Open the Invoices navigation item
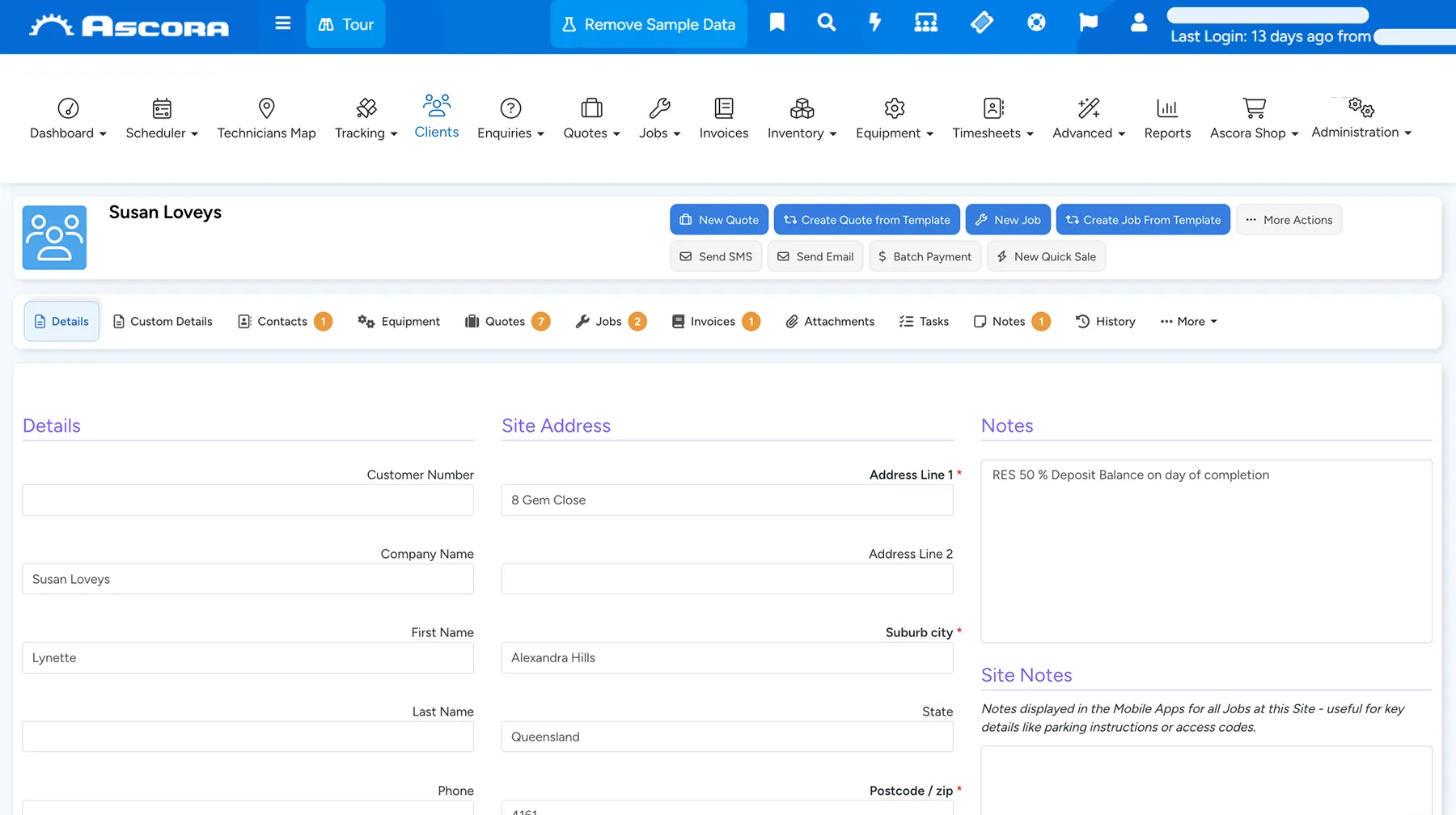Viewport: 1456px width, 815px height. point(723,118)
